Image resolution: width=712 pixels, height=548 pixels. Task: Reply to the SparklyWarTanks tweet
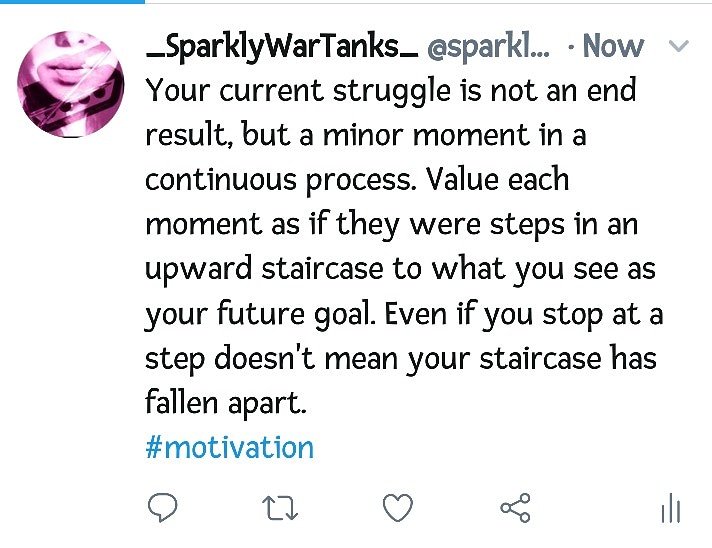pos(162,509)
